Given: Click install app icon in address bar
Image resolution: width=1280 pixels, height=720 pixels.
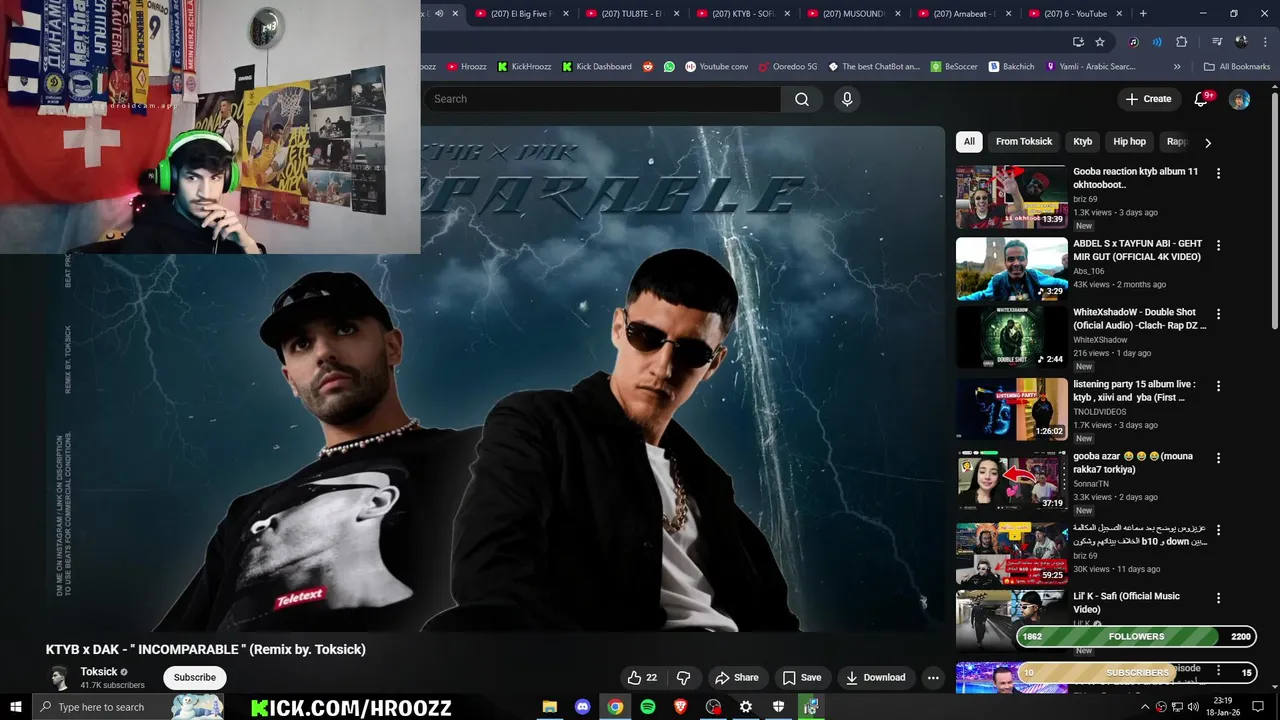Looking at the screenshot, I should 1078,42.
